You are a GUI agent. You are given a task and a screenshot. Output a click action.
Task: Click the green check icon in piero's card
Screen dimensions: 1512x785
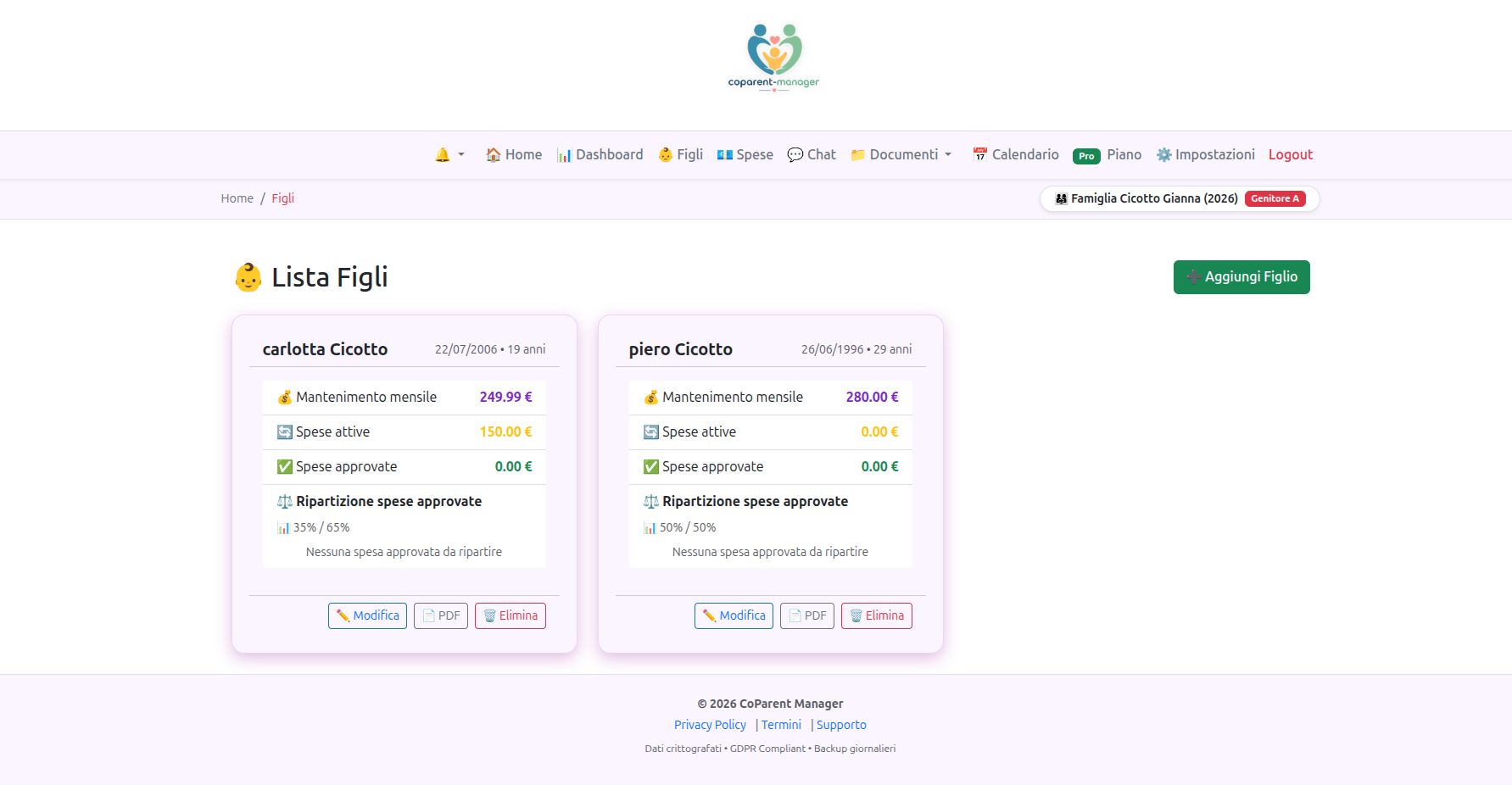coord(651,467)
